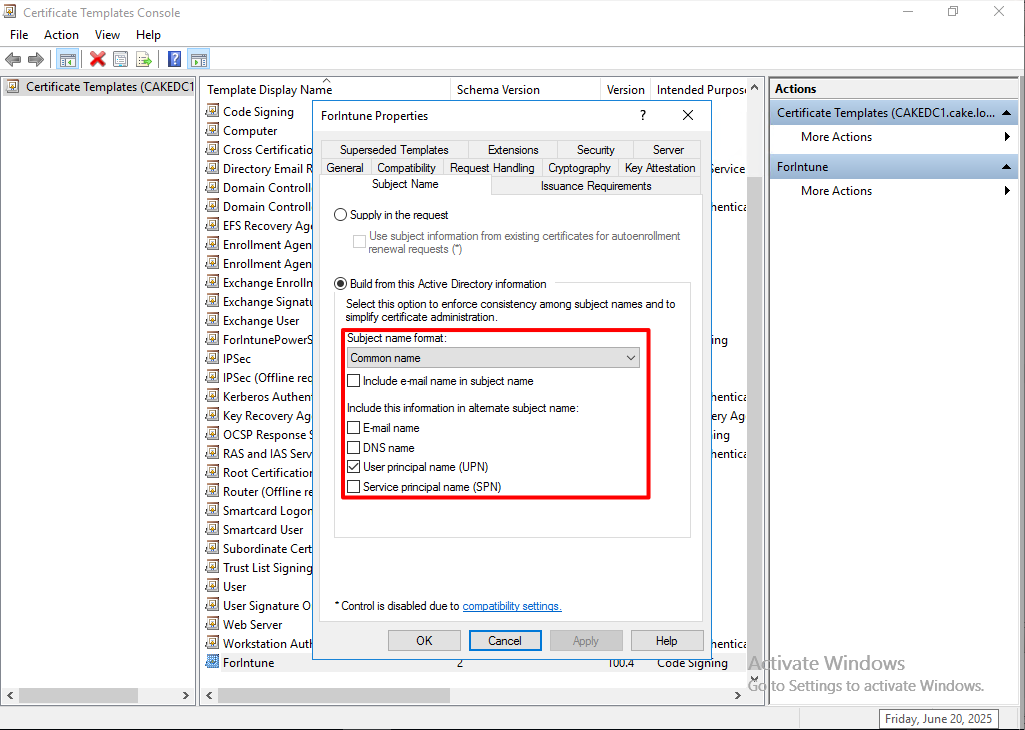Click the Web Server template icon
Screen dimensions: 1025x730
point(212,624)
